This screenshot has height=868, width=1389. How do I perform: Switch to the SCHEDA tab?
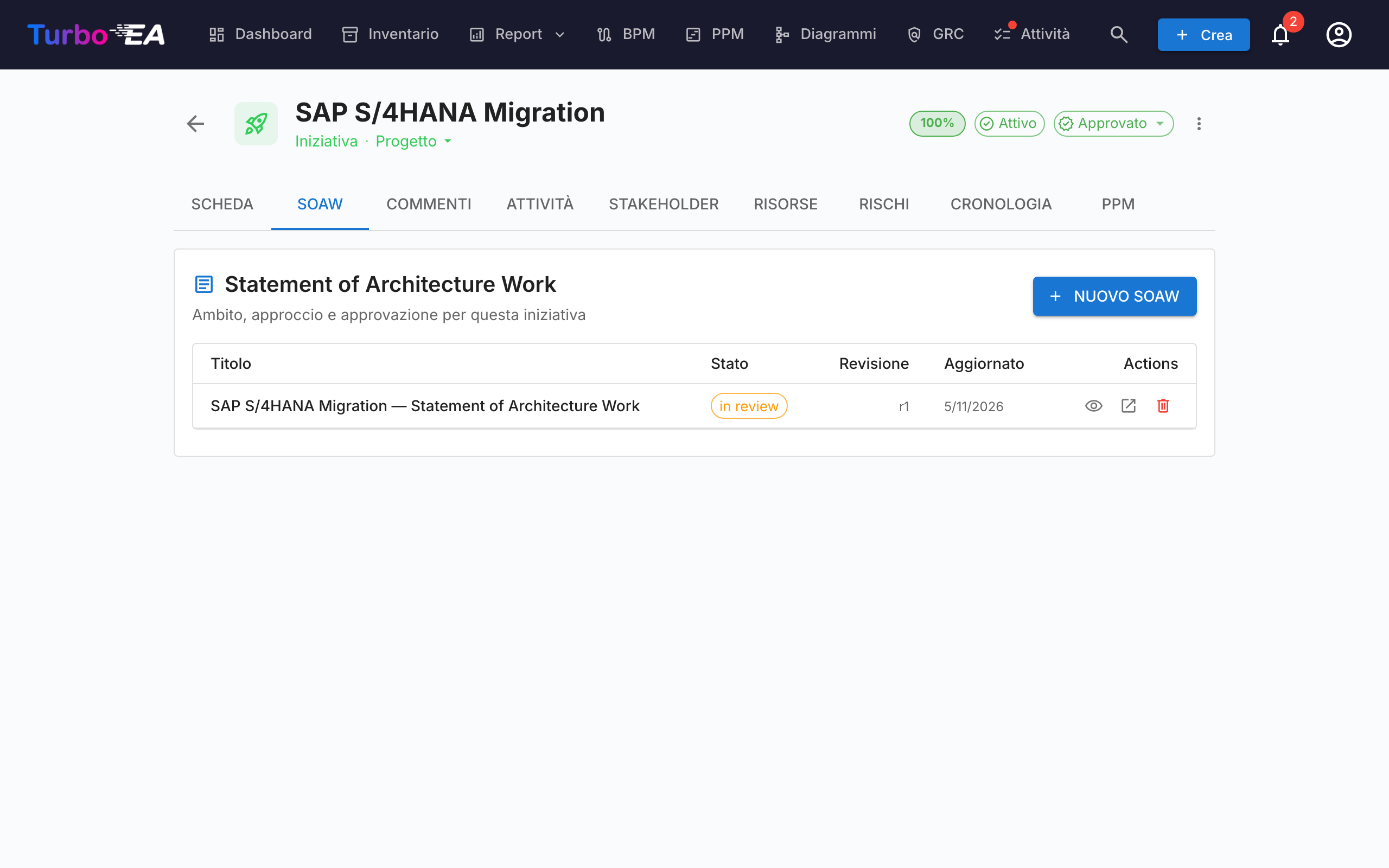tap(222, 205)
